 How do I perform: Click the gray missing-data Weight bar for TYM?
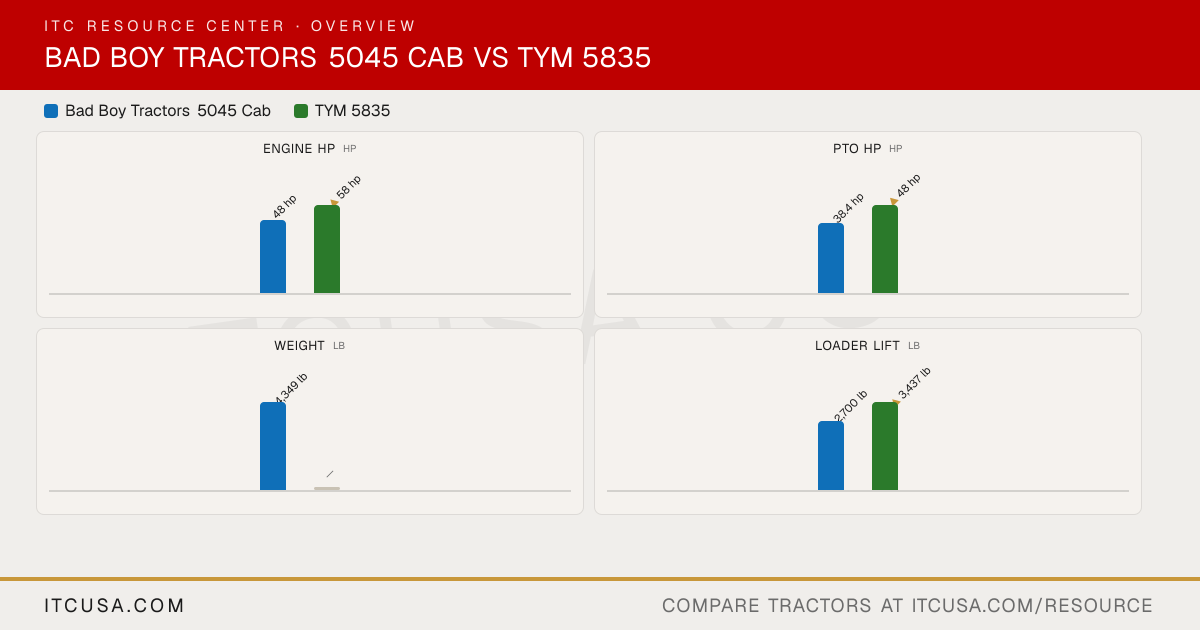click(327, 489)
